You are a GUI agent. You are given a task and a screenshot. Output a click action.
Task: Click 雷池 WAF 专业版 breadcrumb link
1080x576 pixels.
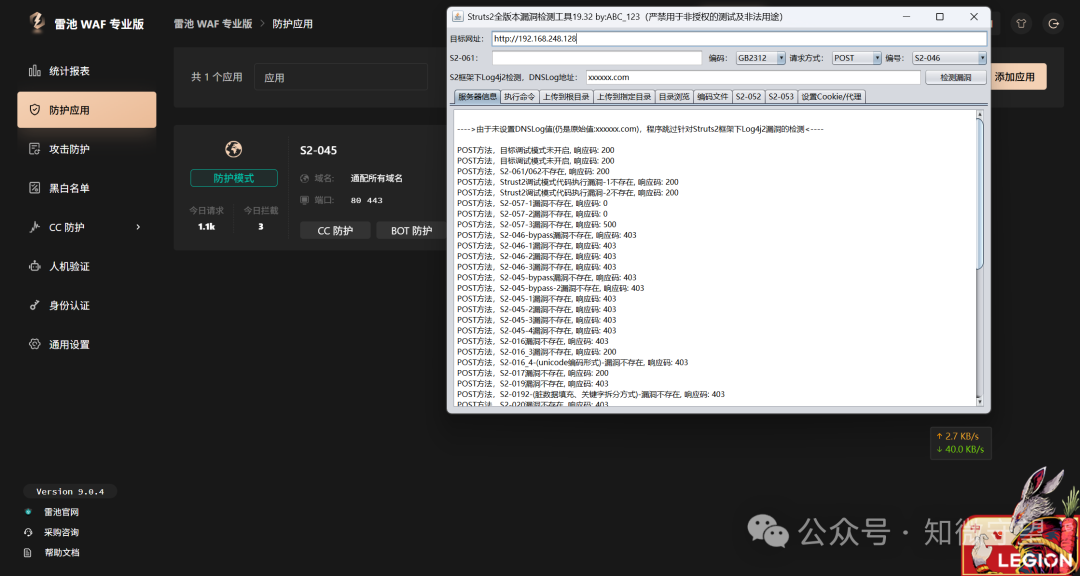click(212, 23)
